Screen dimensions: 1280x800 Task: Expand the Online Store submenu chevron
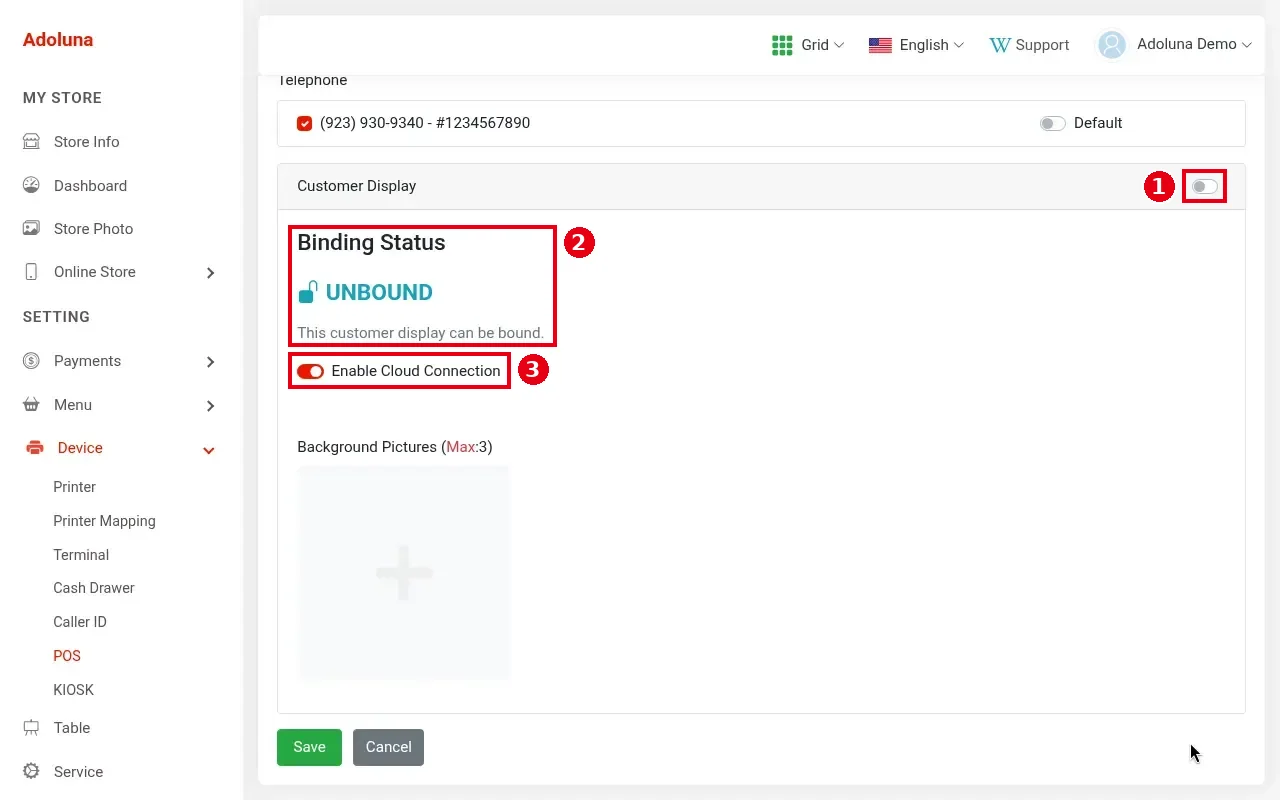click(210, 273)
